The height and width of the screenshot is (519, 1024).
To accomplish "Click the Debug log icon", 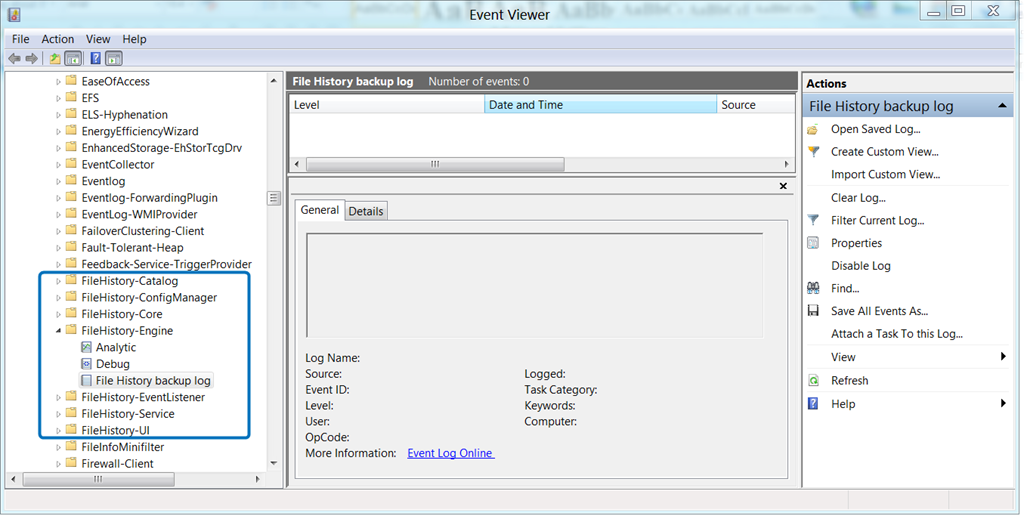I will [86, 364].
